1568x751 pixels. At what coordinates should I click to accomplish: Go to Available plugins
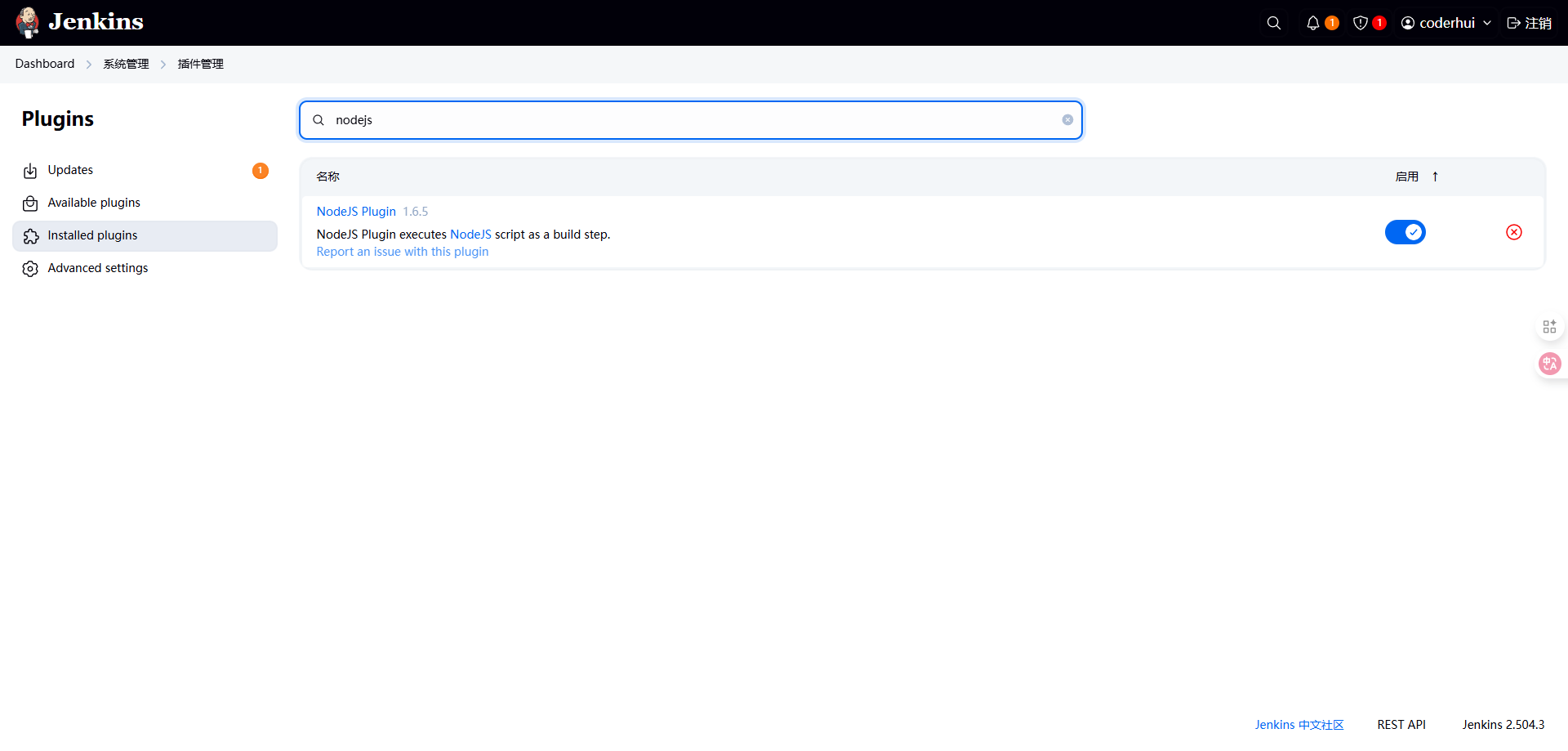[x=94, y=203]
